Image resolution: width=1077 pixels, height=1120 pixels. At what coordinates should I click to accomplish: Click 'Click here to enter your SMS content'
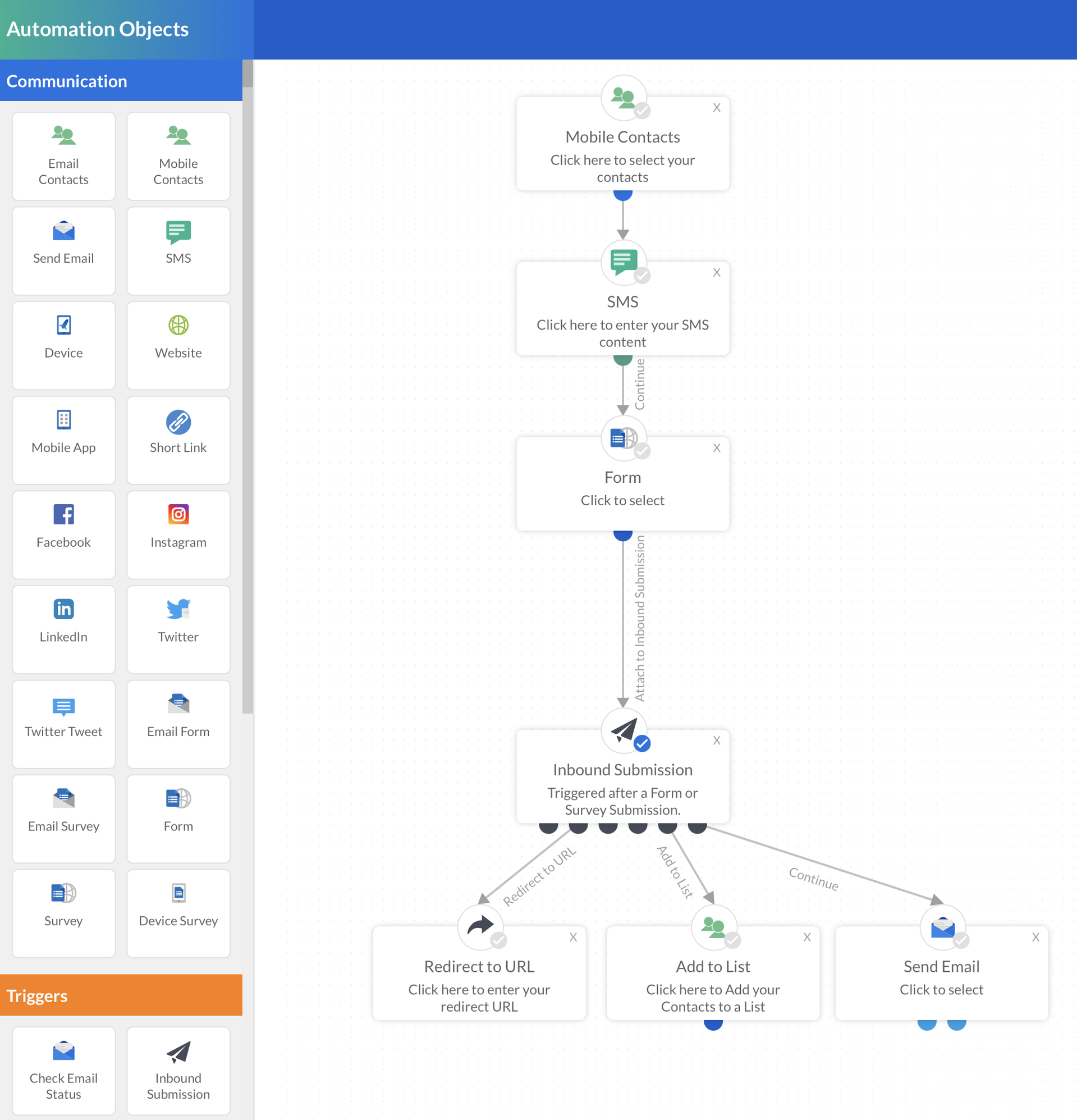[622, 333]
